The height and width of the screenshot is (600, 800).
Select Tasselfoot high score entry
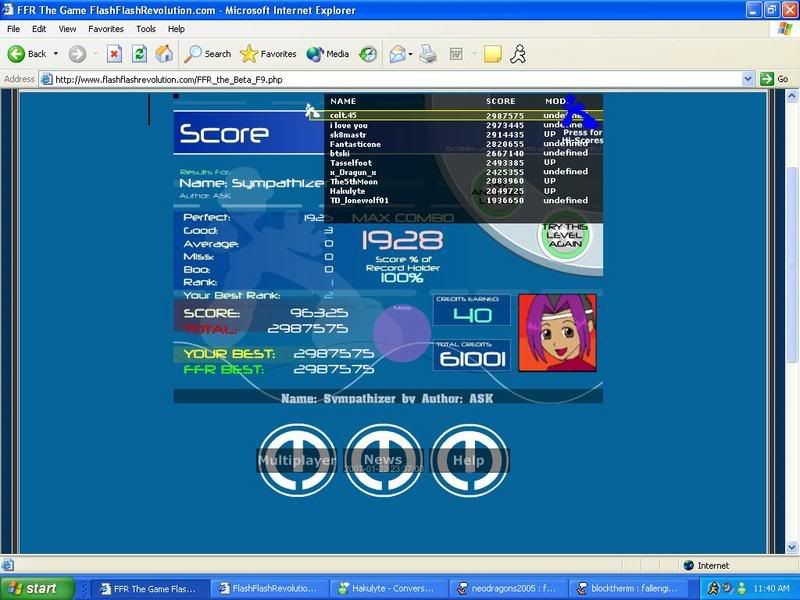click(458, 163)
